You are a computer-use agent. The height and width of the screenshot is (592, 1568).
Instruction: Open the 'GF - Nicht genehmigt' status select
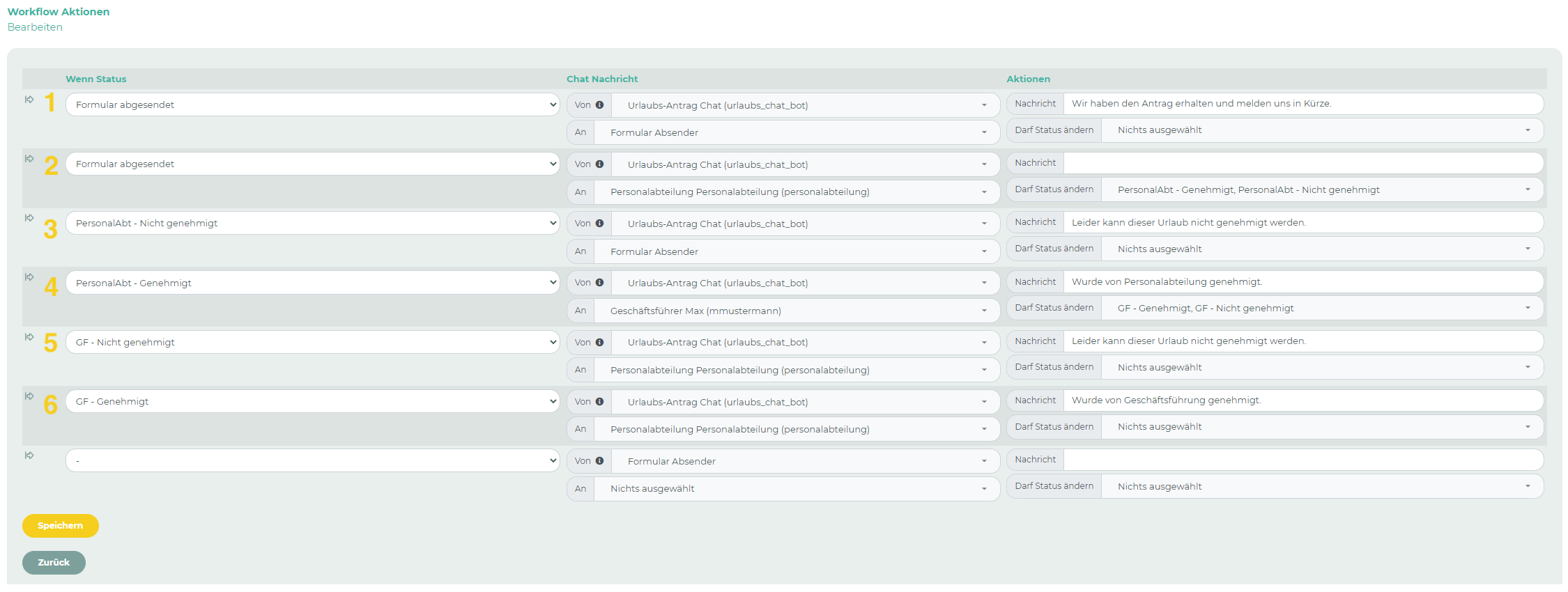pos(312,342)
